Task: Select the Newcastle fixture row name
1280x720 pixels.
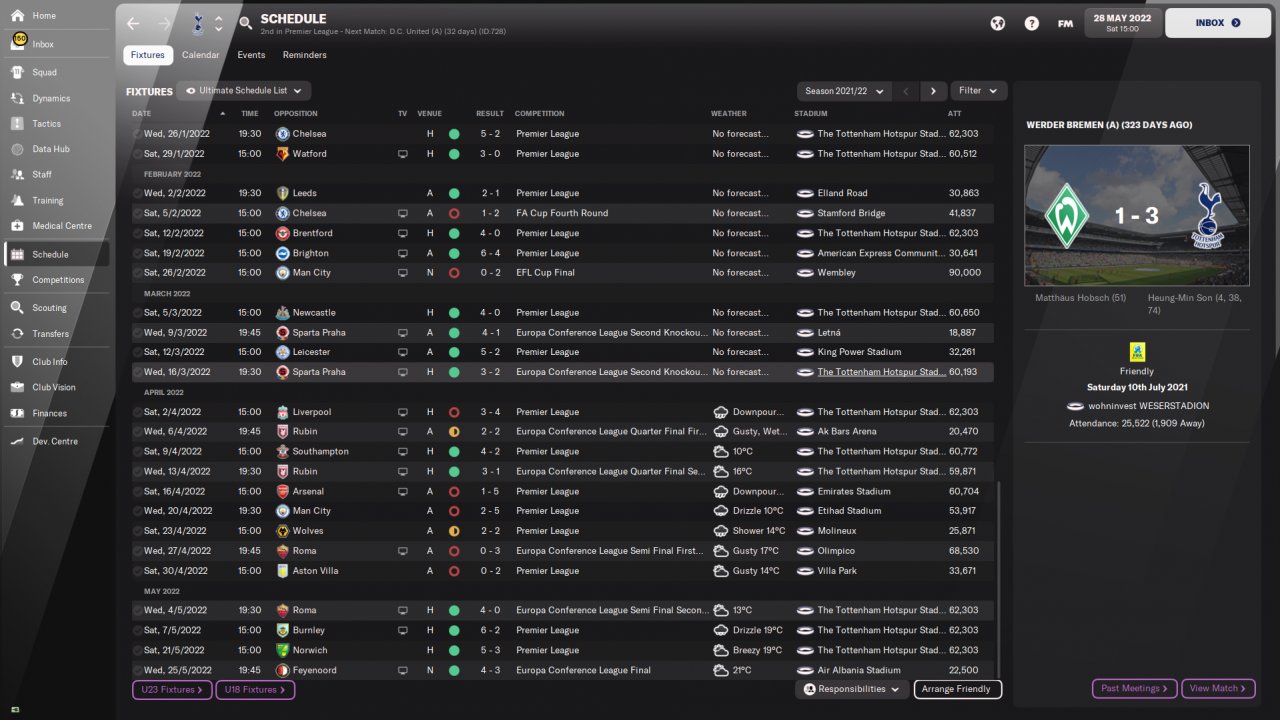Action: click(x=314, y=313)
